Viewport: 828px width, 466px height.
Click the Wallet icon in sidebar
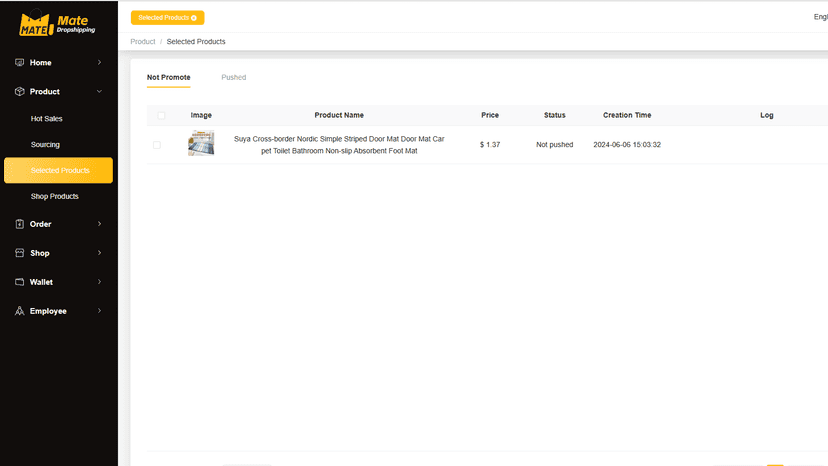20,282
